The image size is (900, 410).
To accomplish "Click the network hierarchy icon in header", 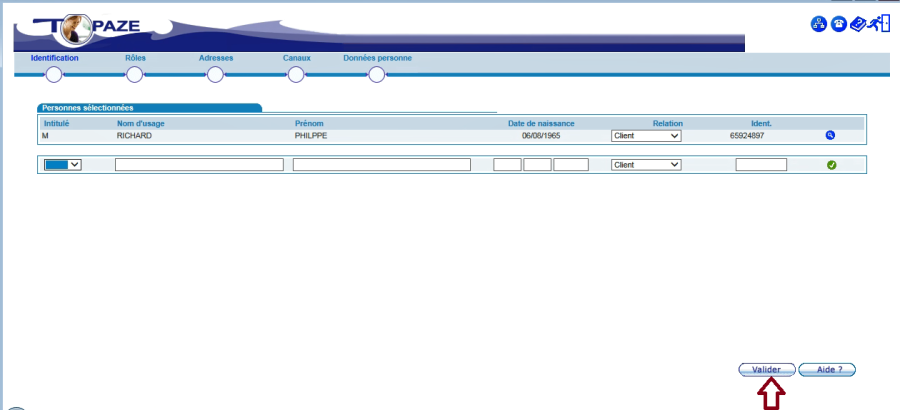I will point(818,25).
